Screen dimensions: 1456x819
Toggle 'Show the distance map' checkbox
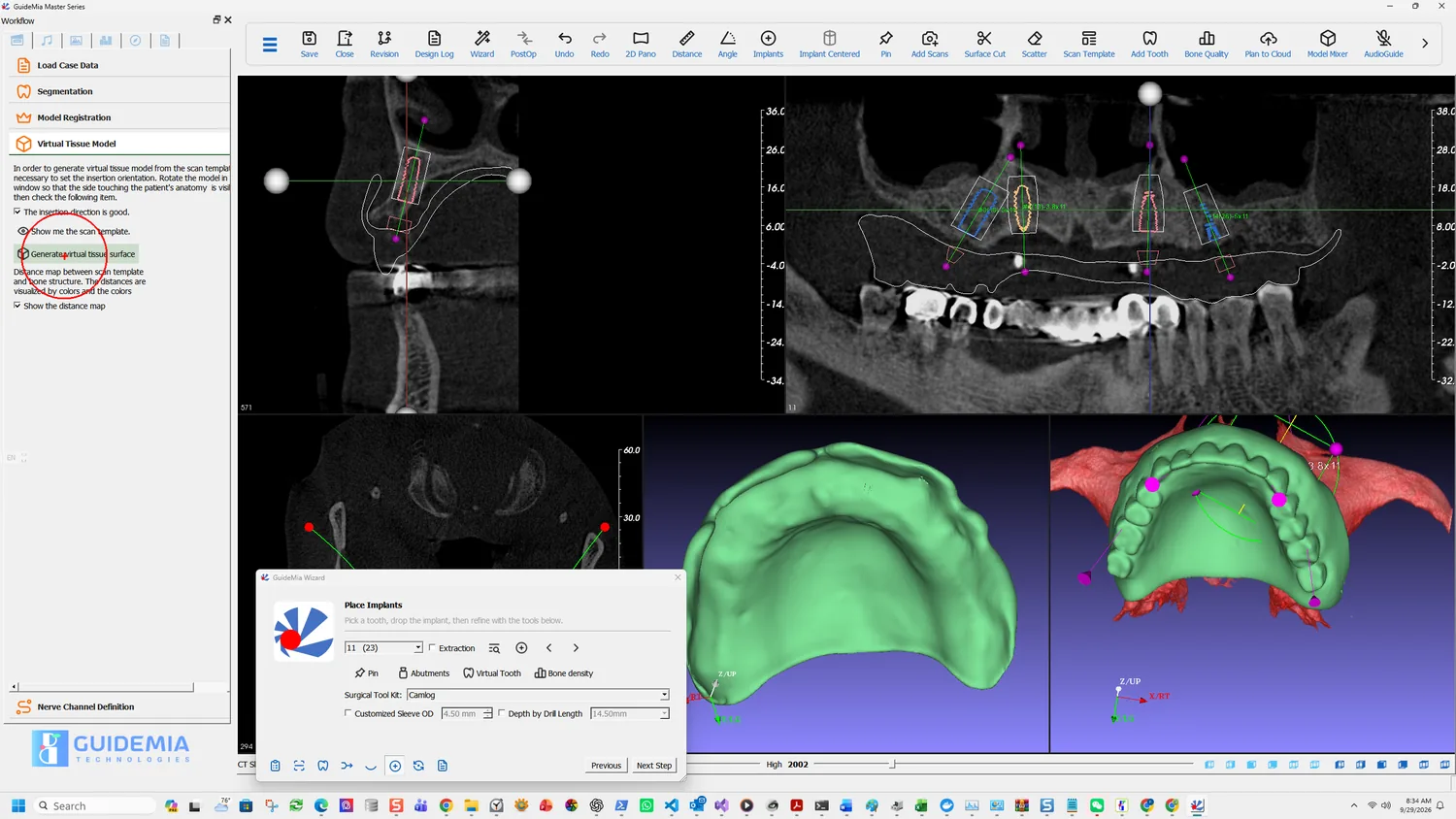pos(17,306)
